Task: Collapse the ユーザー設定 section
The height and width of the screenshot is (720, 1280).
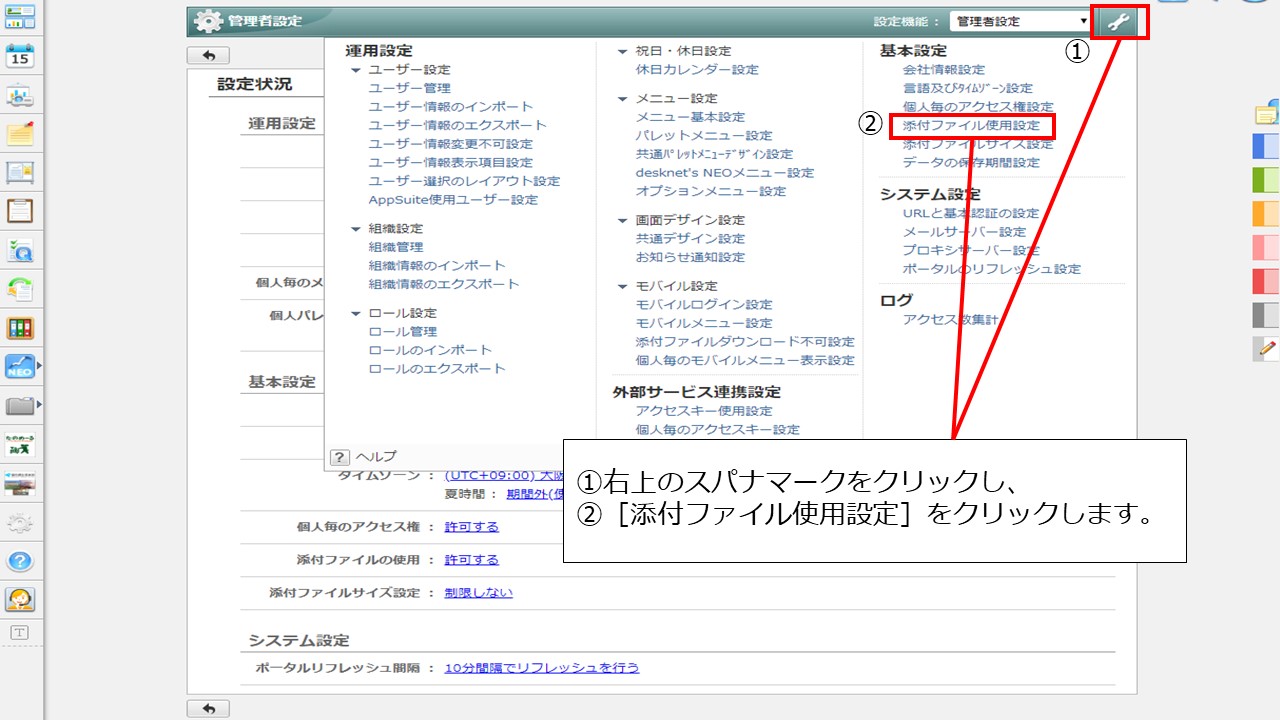Action: (x=356, y=70)
